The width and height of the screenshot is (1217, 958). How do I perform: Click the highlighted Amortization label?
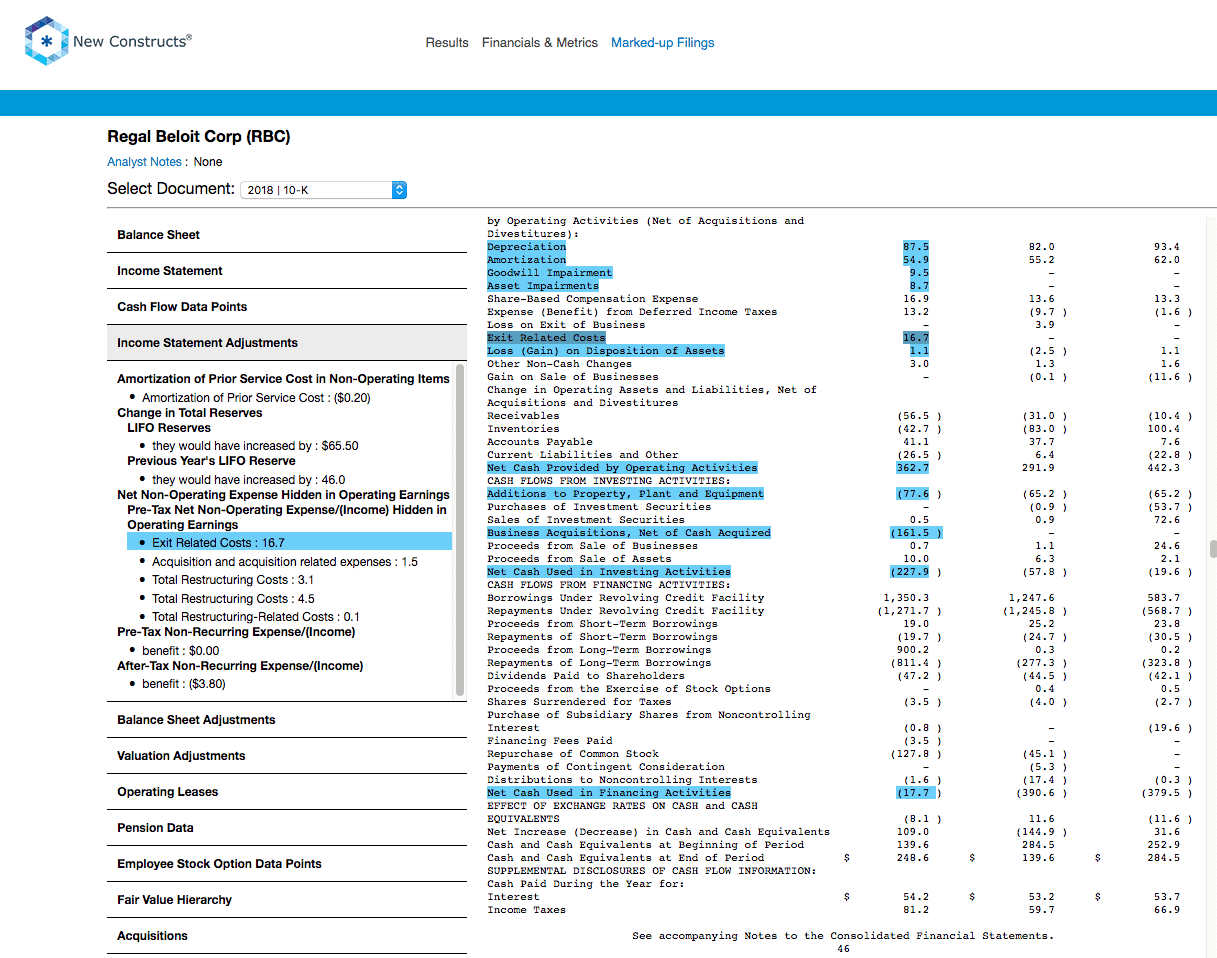coord(526,260)
